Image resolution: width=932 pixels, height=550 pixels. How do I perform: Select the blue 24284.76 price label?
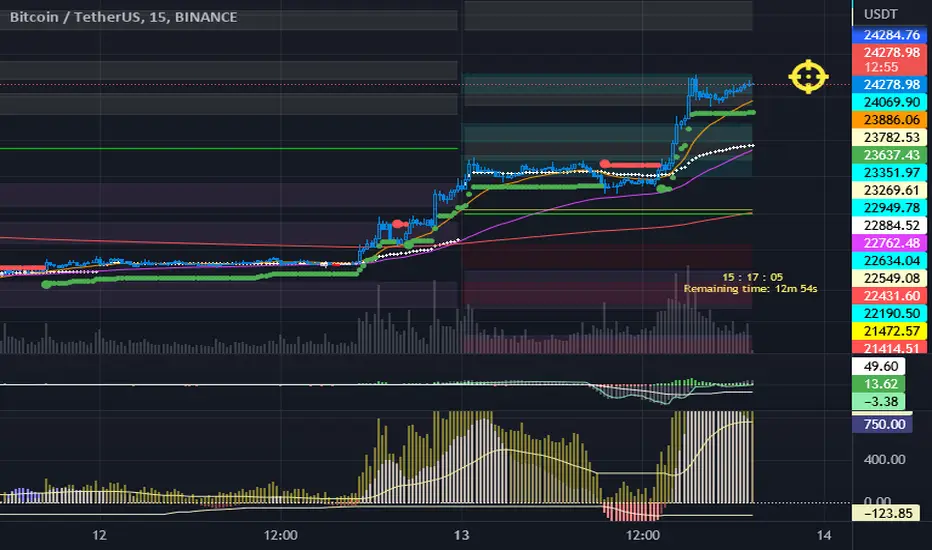pos(889,35)
